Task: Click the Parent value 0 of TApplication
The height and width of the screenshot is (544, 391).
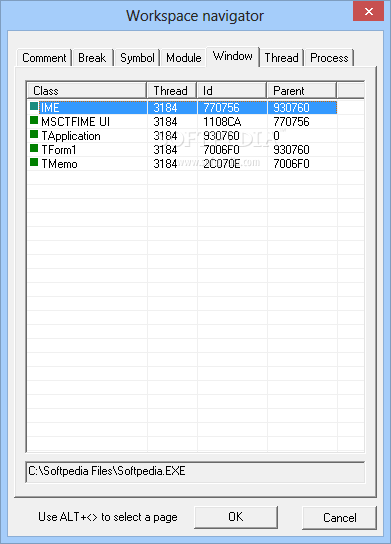Action: 276,136
